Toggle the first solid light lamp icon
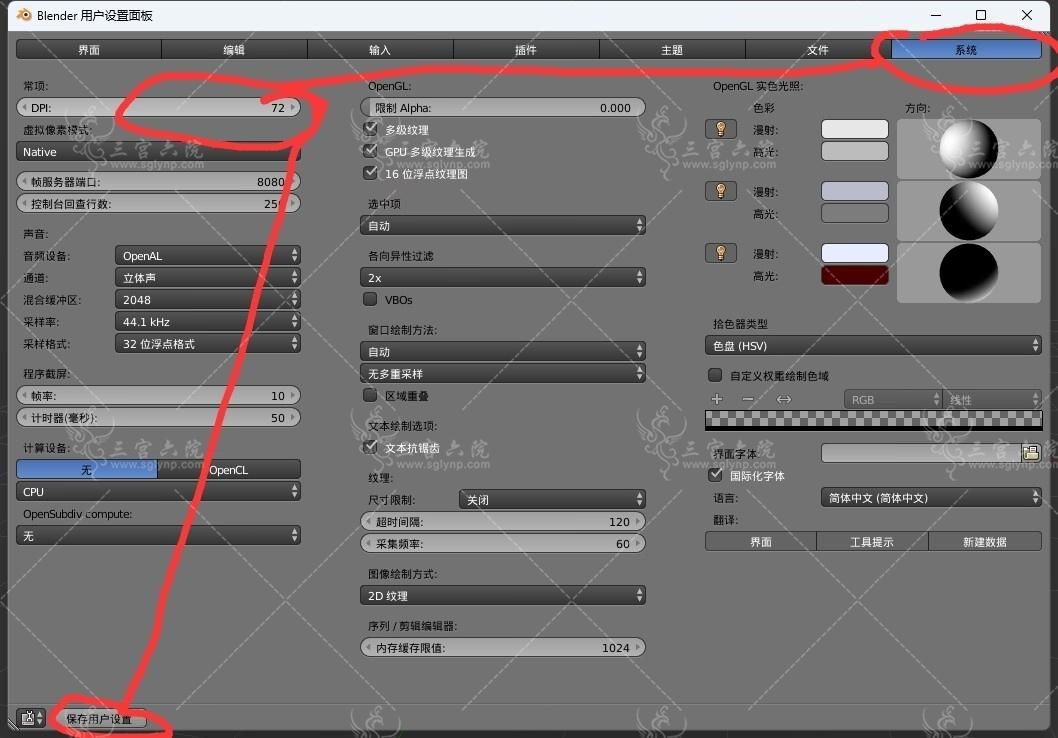This screenshot has height=738, width=1058. (721, 129)
